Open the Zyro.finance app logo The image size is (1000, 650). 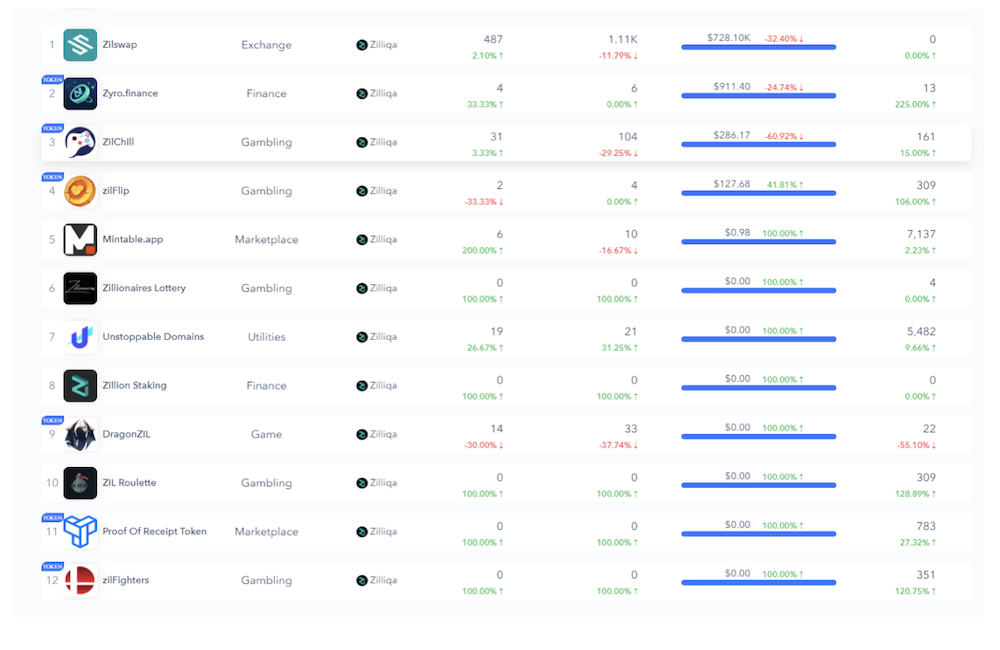pos(80,94)
